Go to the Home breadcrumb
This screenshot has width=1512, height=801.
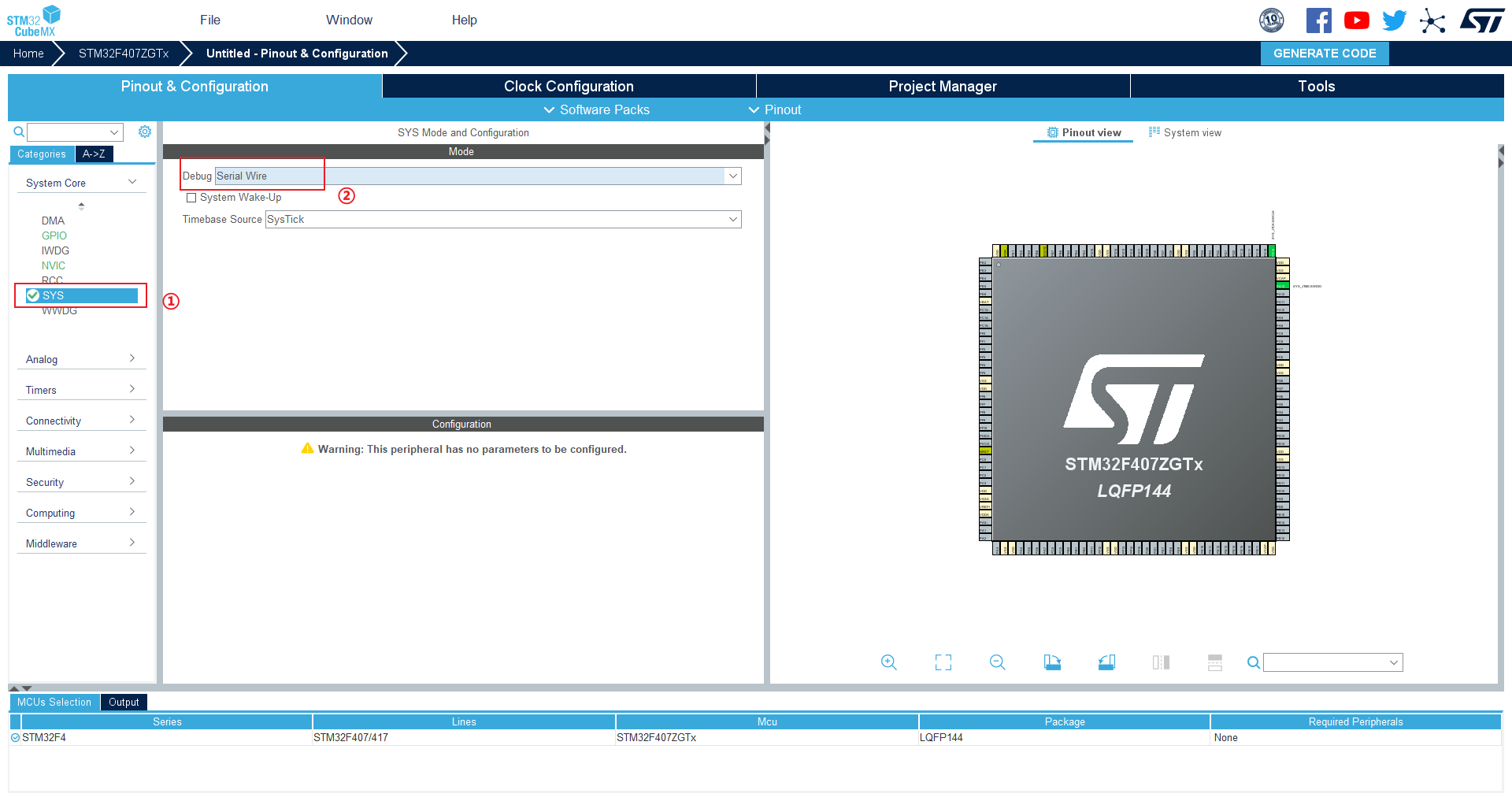pos(28,54)
